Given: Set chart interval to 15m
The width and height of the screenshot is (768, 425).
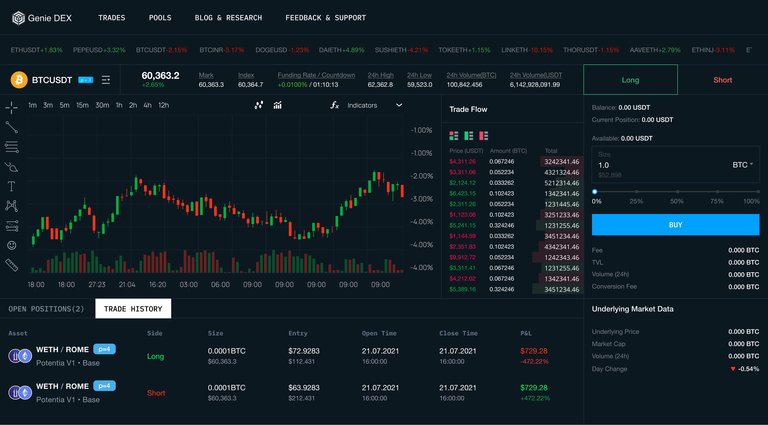Looking at the screenshot, I should [82, 105].
